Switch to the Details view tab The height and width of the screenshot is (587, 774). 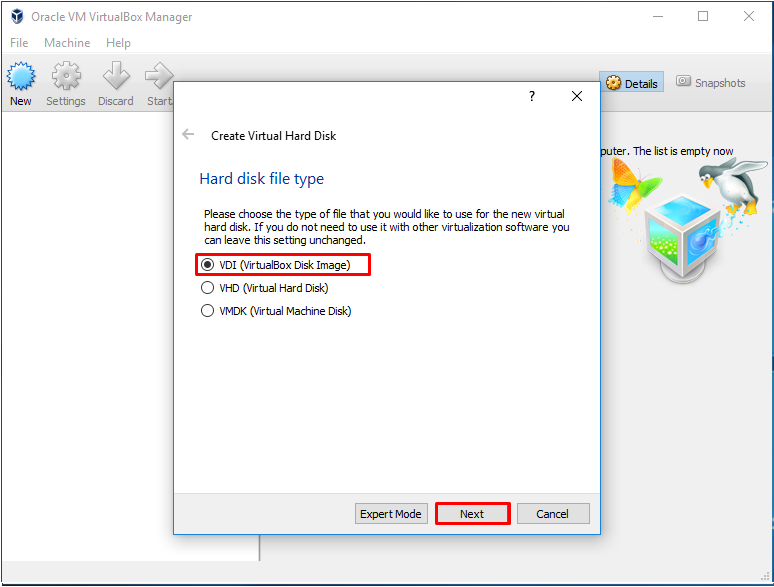coord(631,83)
